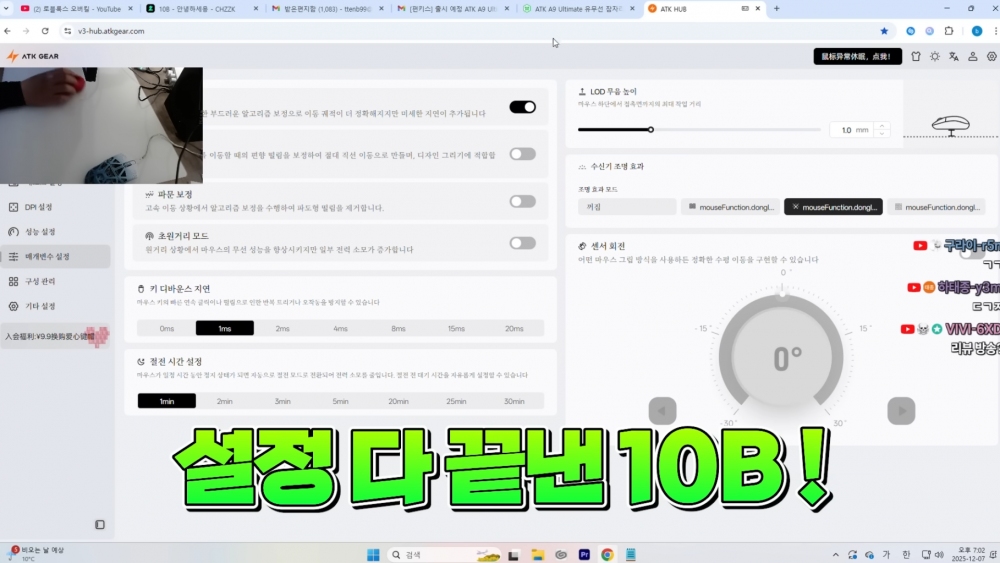Click the ATK GEAR logo
Viewport: 1000px width, 563px height.
[33, 56]
